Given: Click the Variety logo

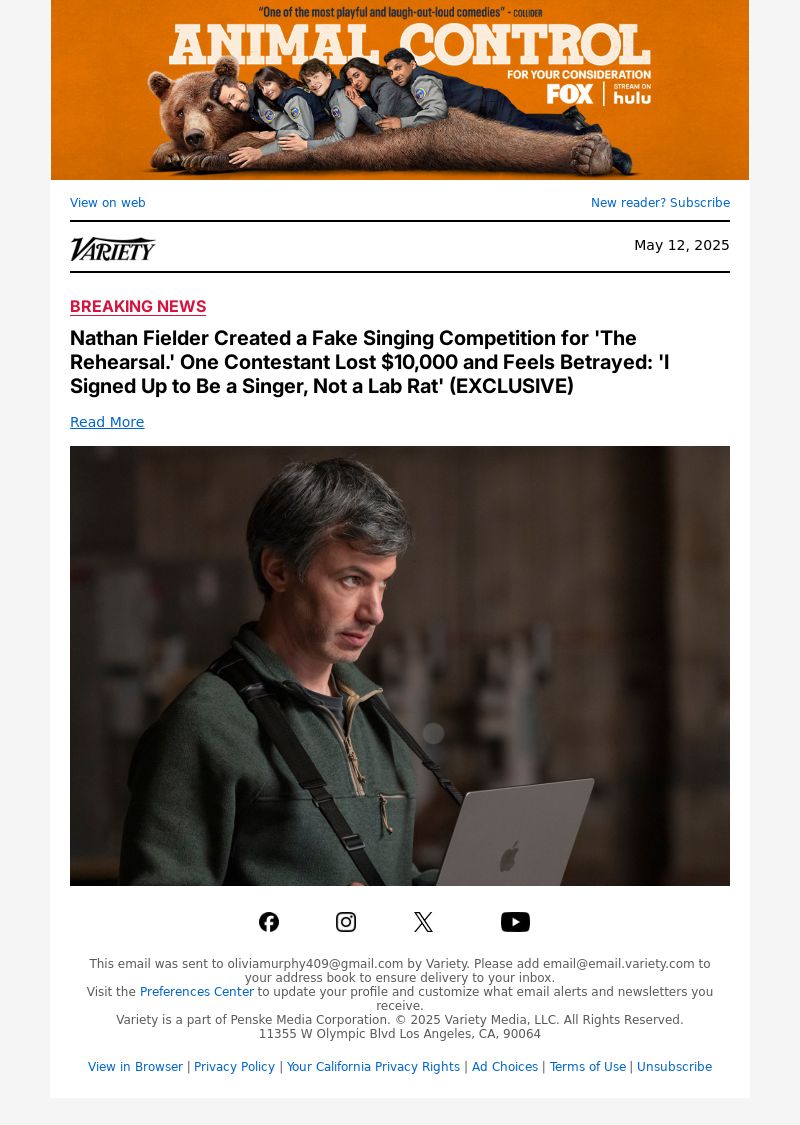Looking at the screenshot, I should point(113,249).
